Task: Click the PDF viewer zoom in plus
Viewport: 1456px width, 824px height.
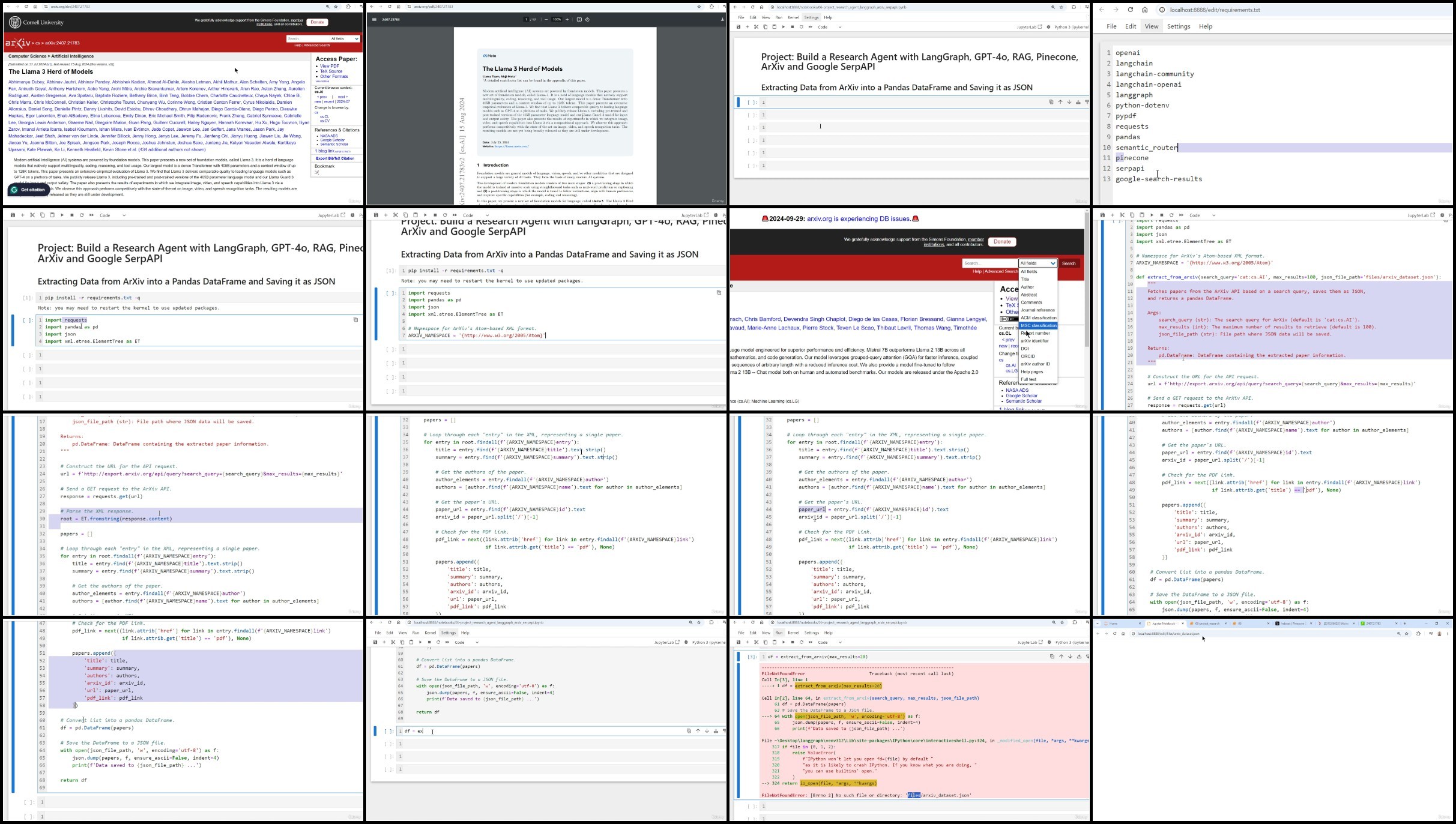Action: coord(567,19)
